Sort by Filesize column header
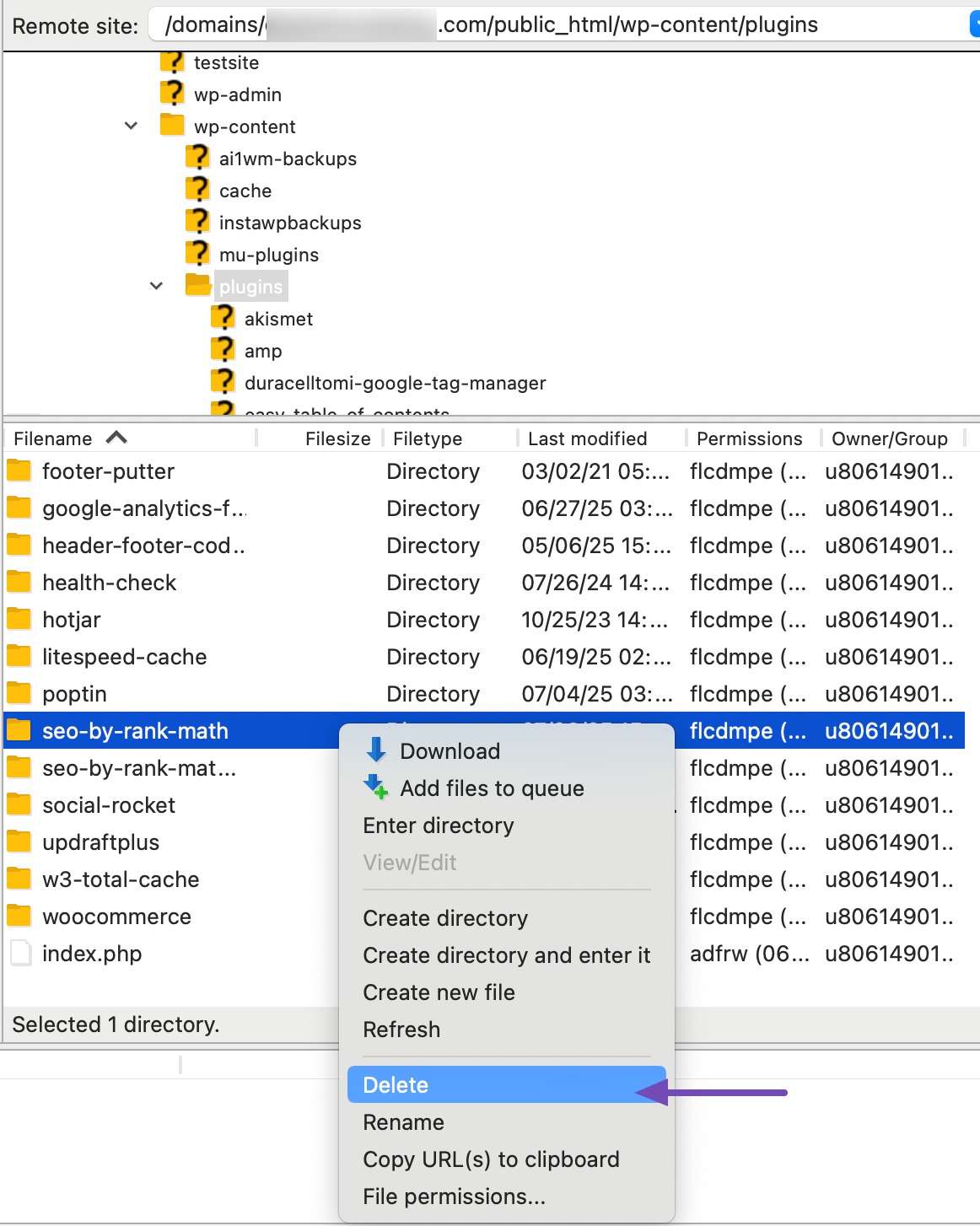The height and width of the screenshot is (1226, 980). pyautogui.click(x=320, y=438)
